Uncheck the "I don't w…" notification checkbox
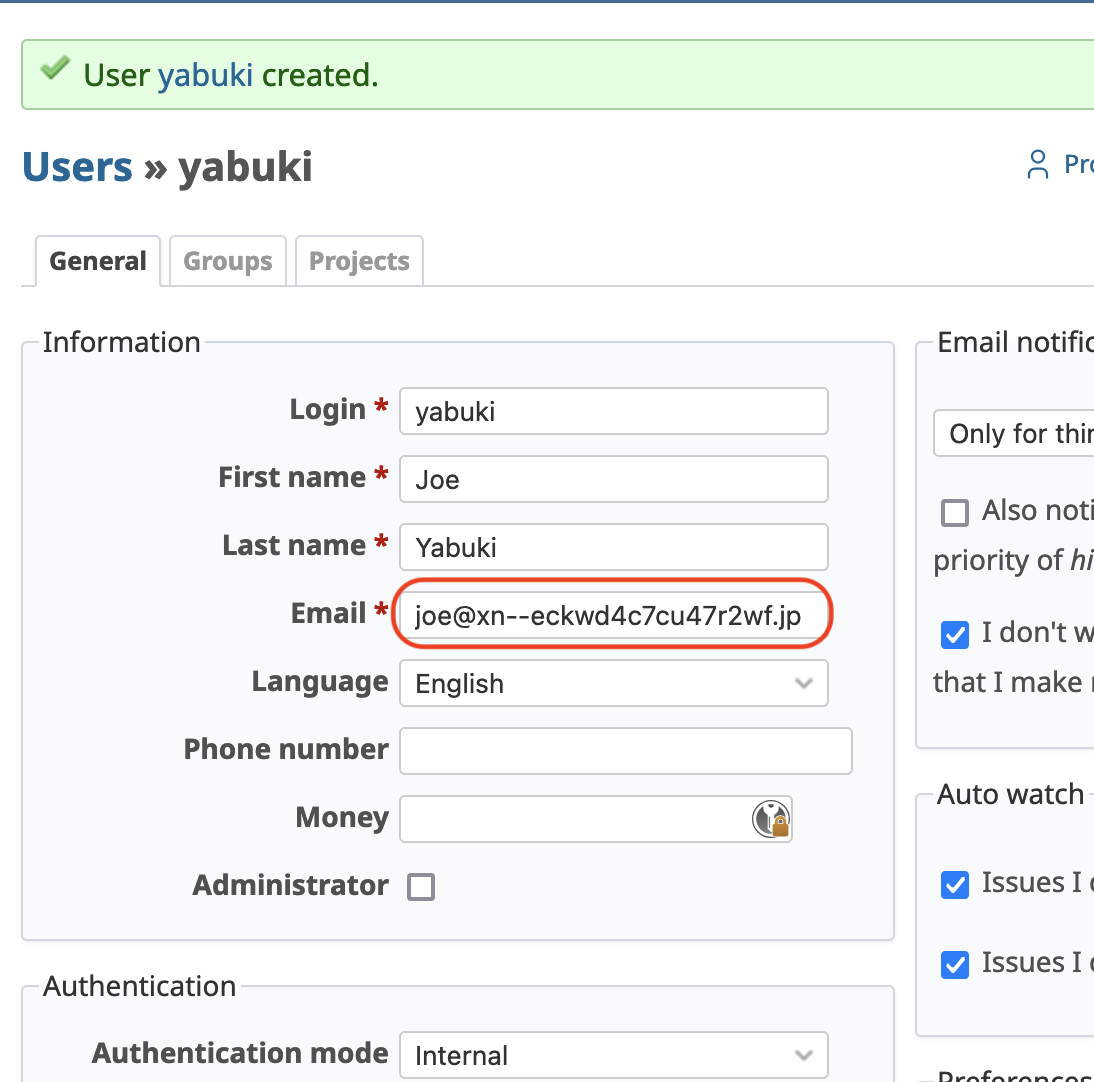The width and height of the screenshot is (1094, 1082). (x=955, y=634)
